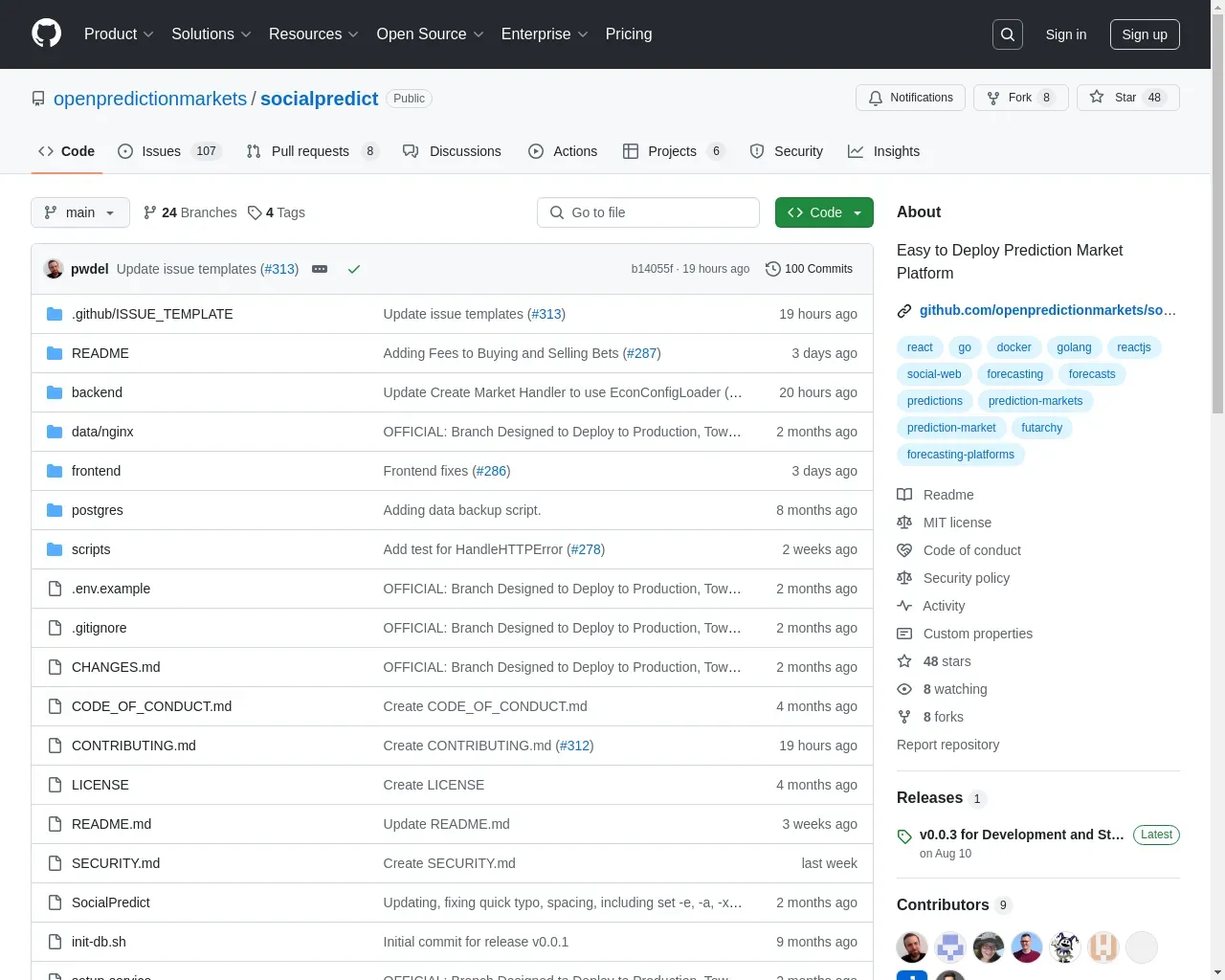Open the backend folder
1225x980 pixels.
97,392
